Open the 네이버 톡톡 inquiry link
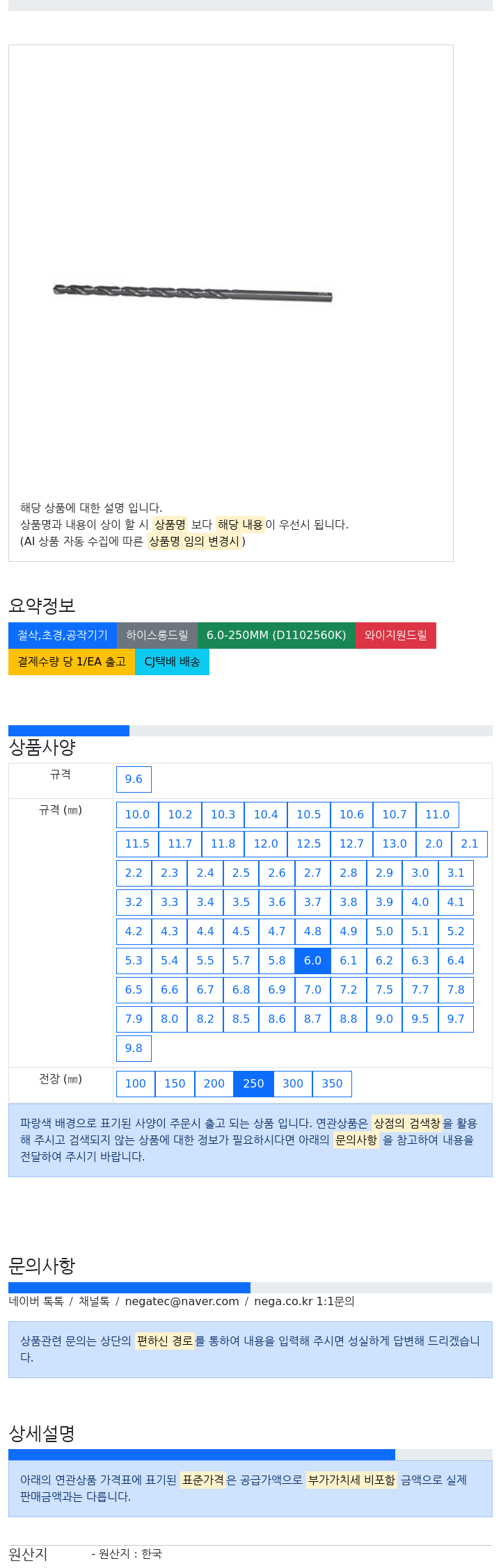 (36, 1302)
